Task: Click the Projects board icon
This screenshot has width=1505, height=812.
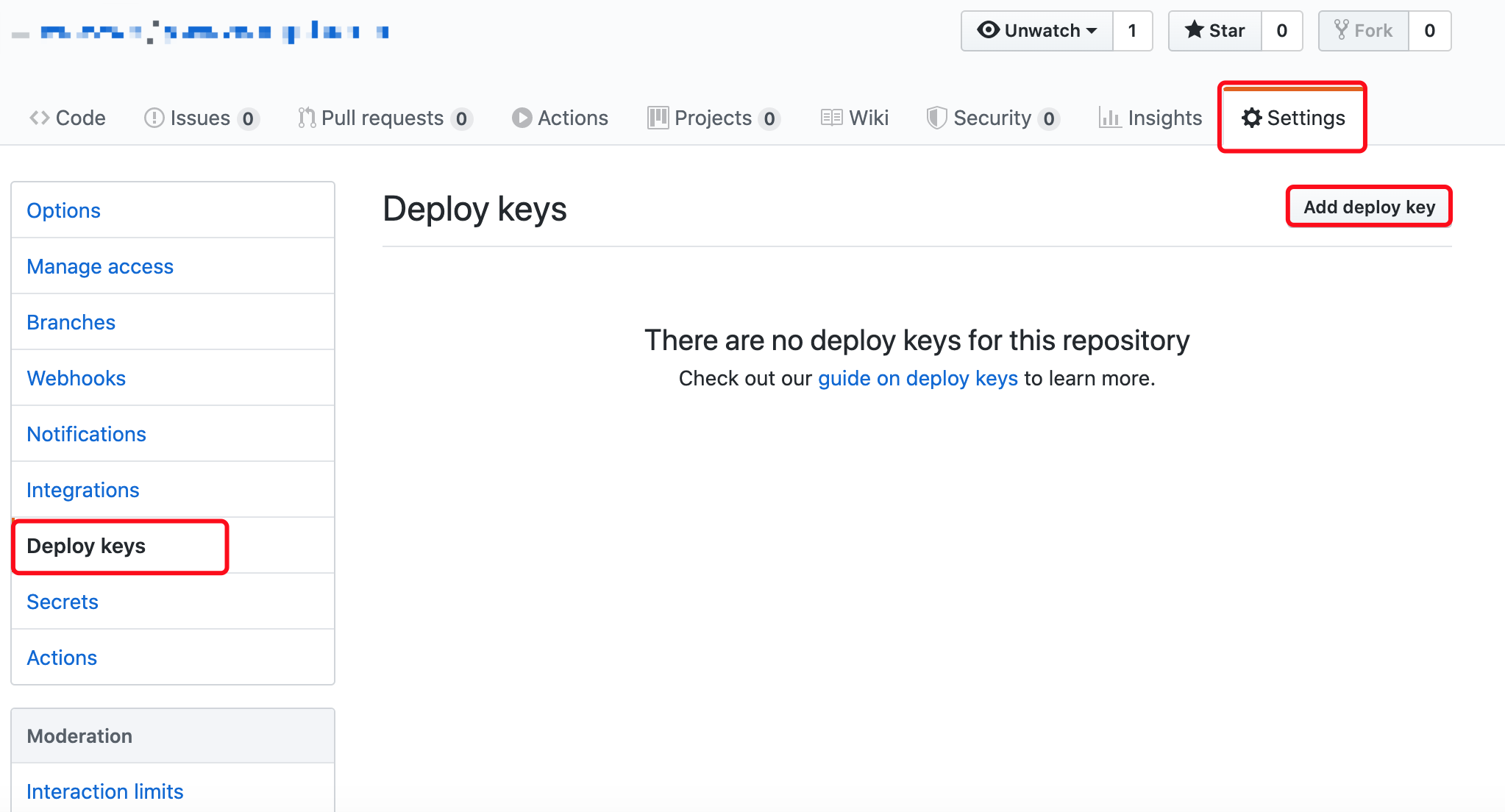Action: [657, 118]
